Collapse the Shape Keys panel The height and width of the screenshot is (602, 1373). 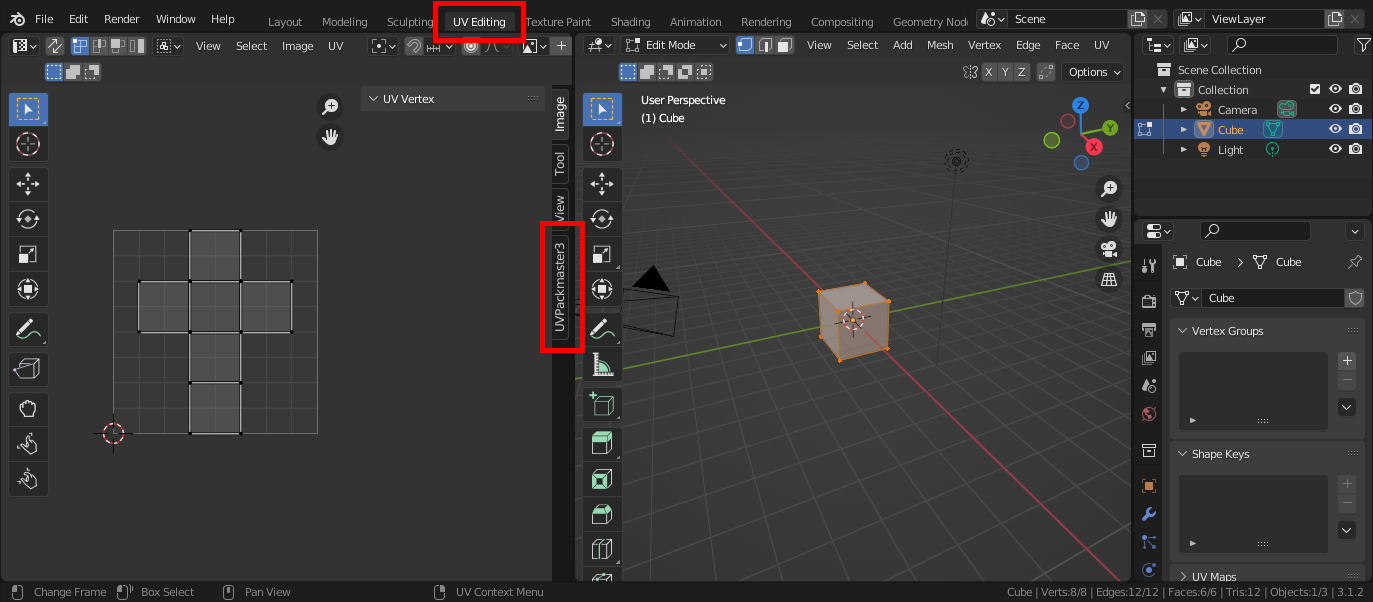pos(1182,454)
